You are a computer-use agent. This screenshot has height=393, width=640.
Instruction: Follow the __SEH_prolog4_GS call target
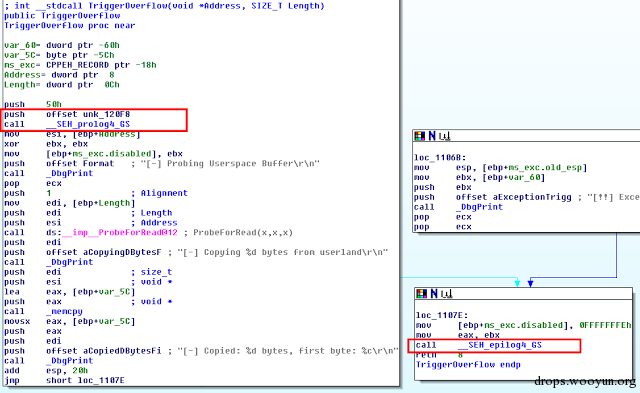[x=88, y=124]
